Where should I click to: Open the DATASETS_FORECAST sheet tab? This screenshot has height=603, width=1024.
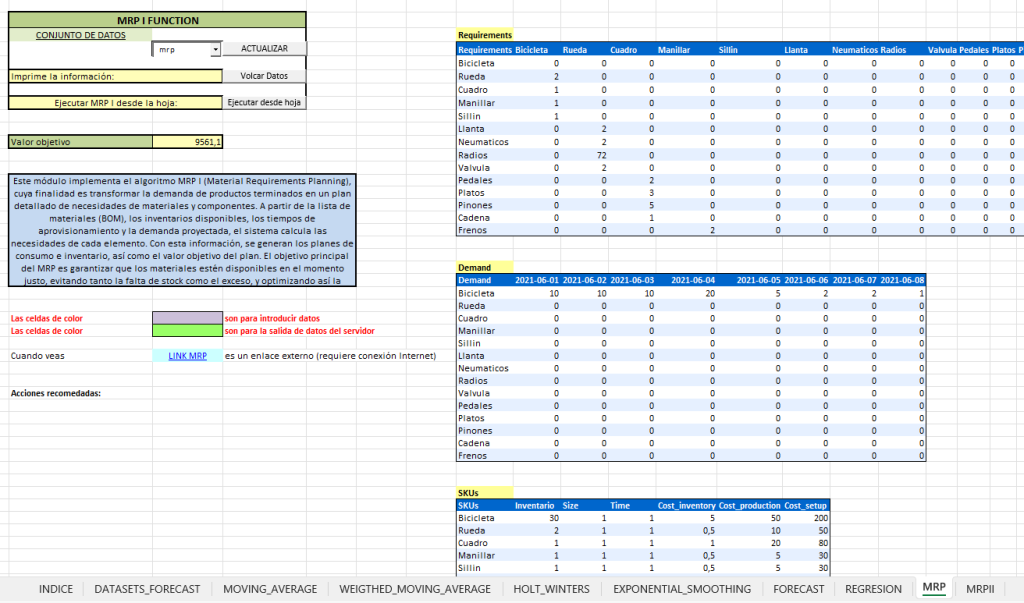[147, 589]
